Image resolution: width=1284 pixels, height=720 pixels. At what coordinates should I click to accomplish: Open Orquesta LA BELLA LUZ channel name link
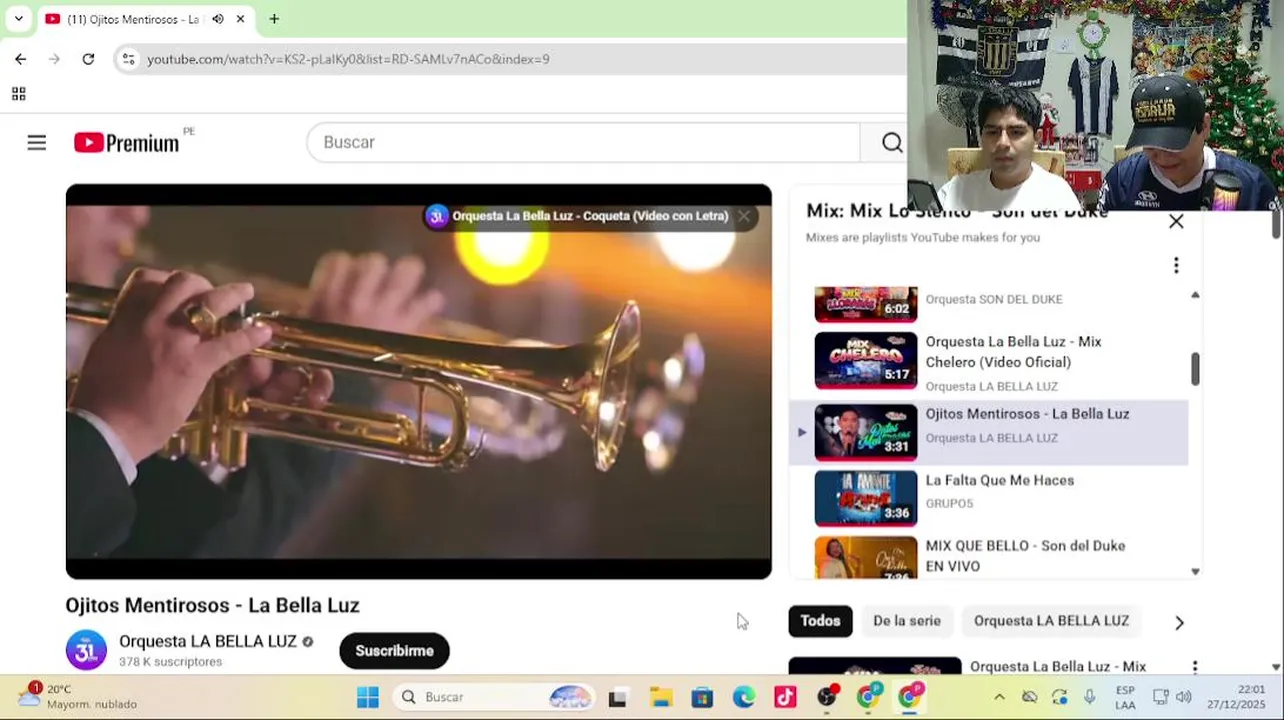click(x=208, y=641)
